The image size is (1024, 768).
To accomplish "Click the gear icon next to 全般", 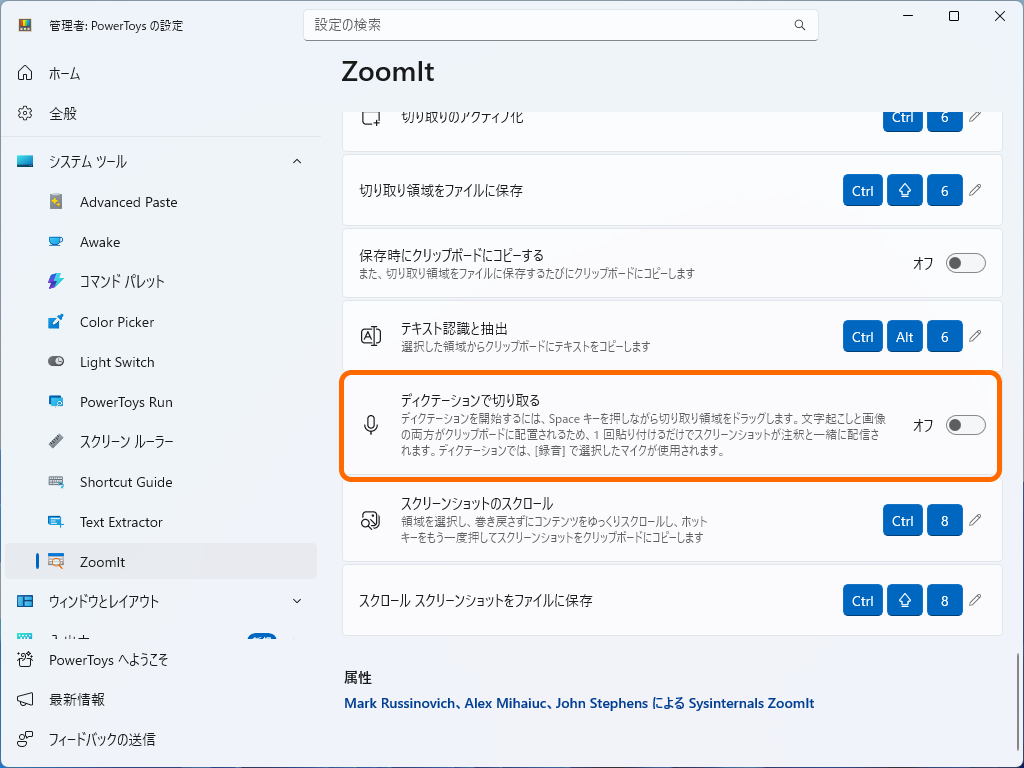I will pyautogui.click(x=25, y=114).
